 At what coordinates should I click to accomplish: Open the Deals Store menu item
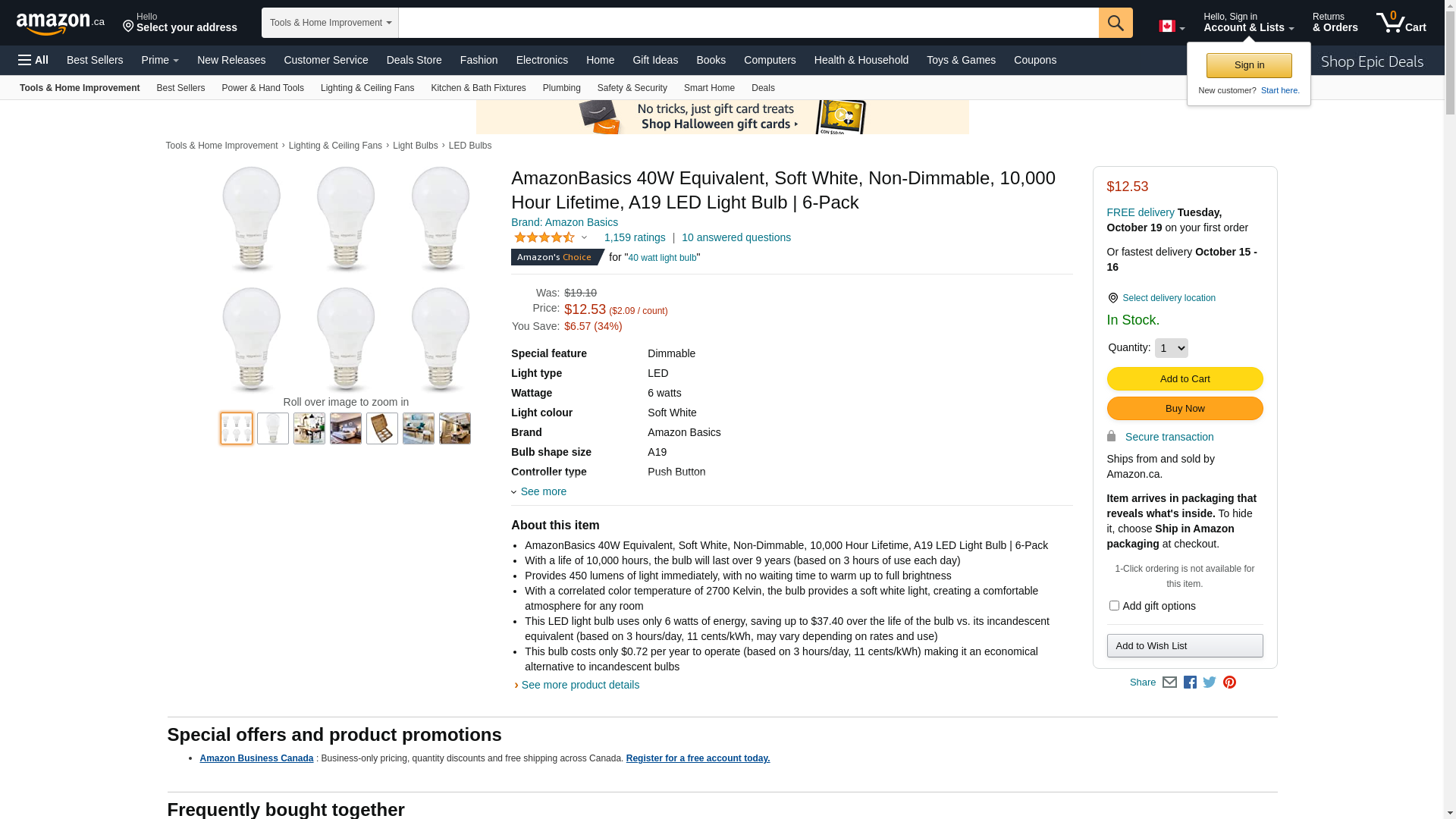pos(414,60)
